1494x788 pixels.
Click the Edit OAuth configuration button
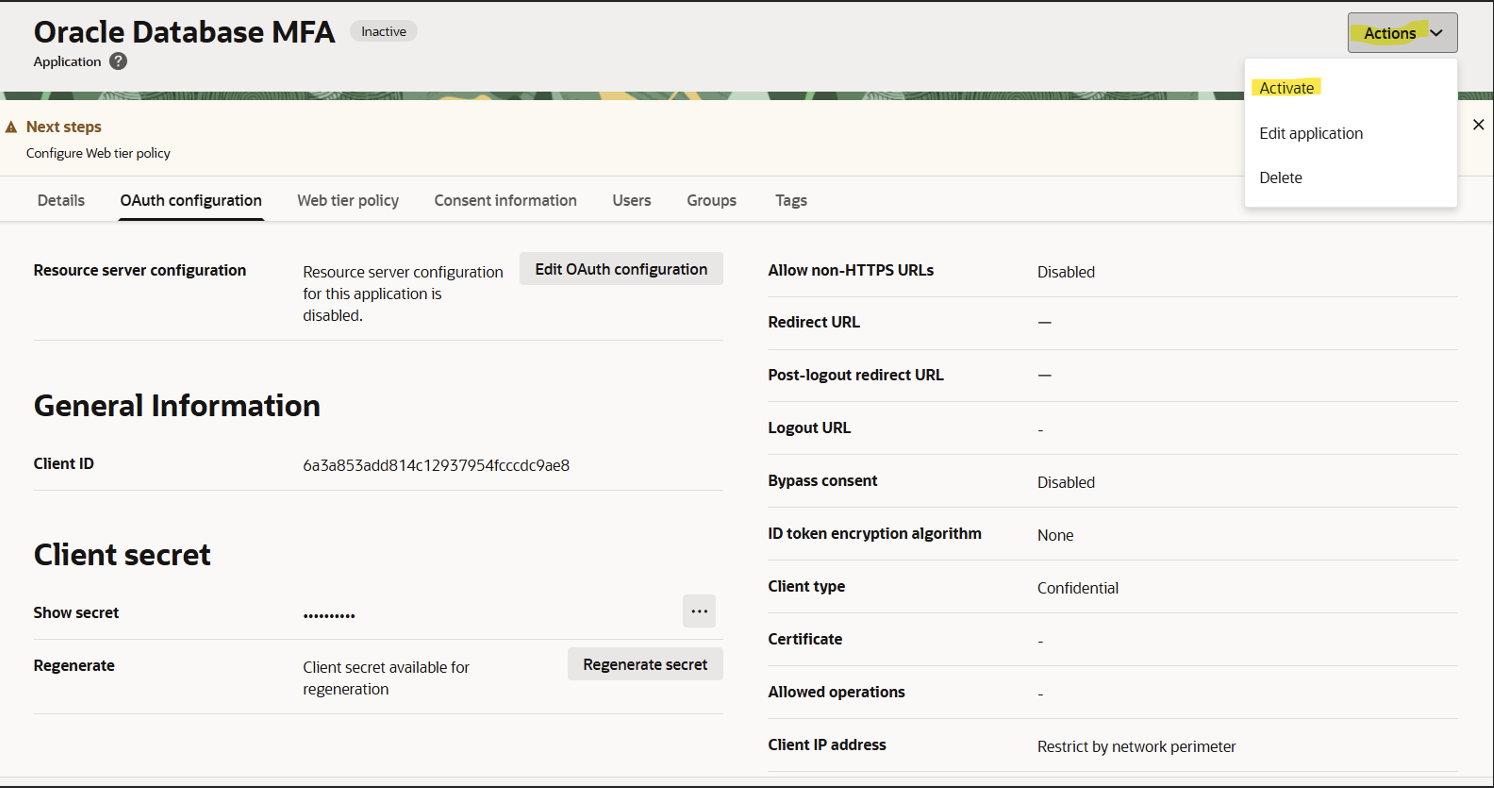620,268
